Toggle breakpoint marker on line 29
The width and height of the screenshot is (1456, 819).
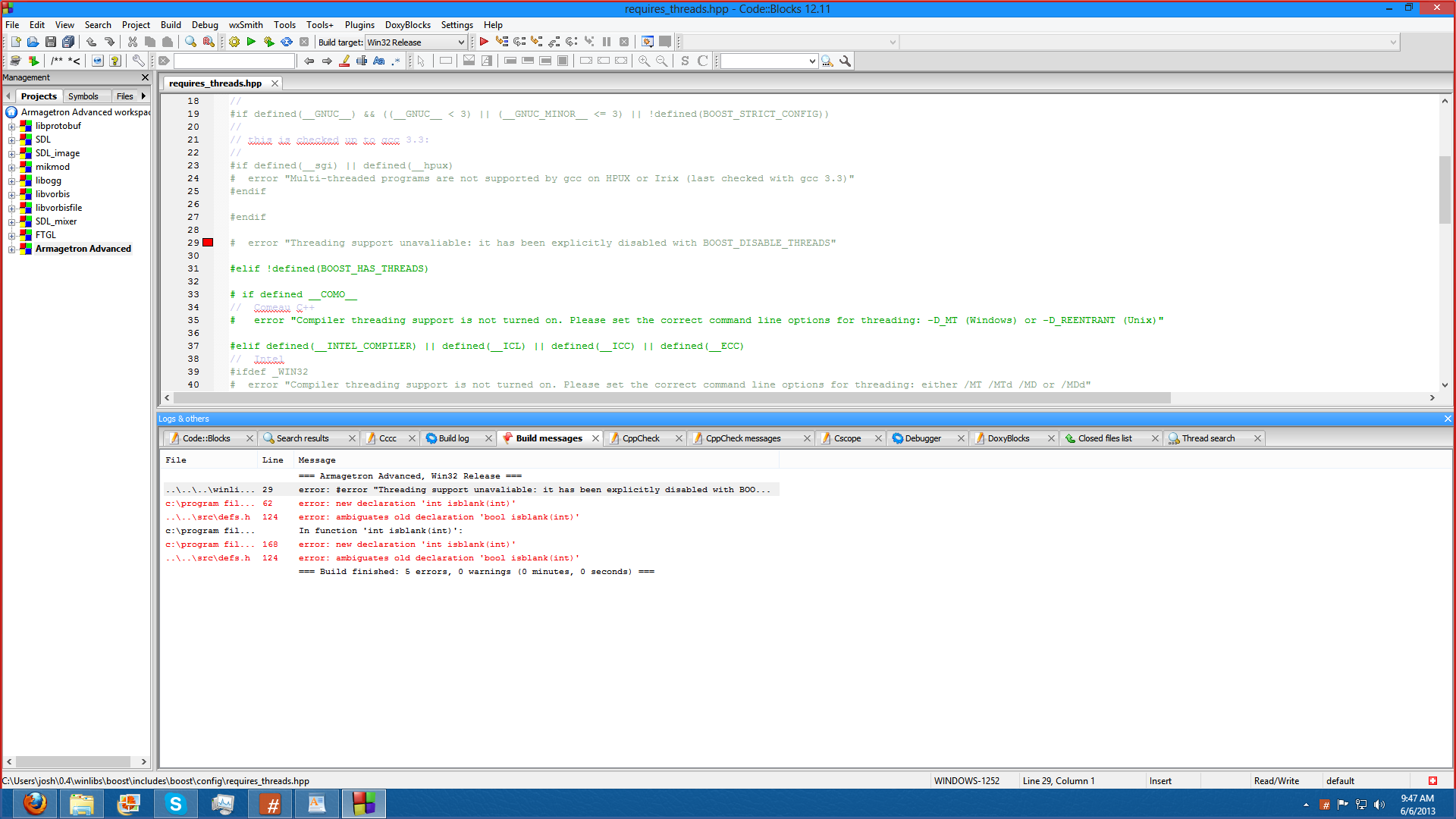point(208,243)
